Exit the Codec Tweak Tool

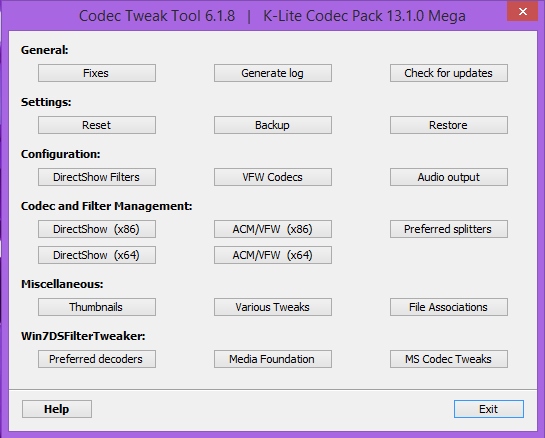pyautogui.click(x=489, y=409)
